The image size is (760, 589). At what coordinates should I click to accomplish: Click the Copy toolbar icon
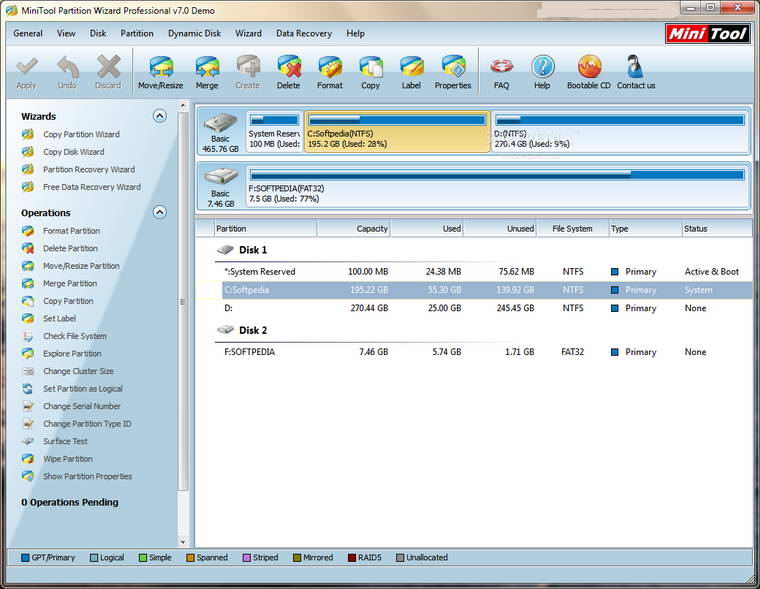(x=370, y=73)
